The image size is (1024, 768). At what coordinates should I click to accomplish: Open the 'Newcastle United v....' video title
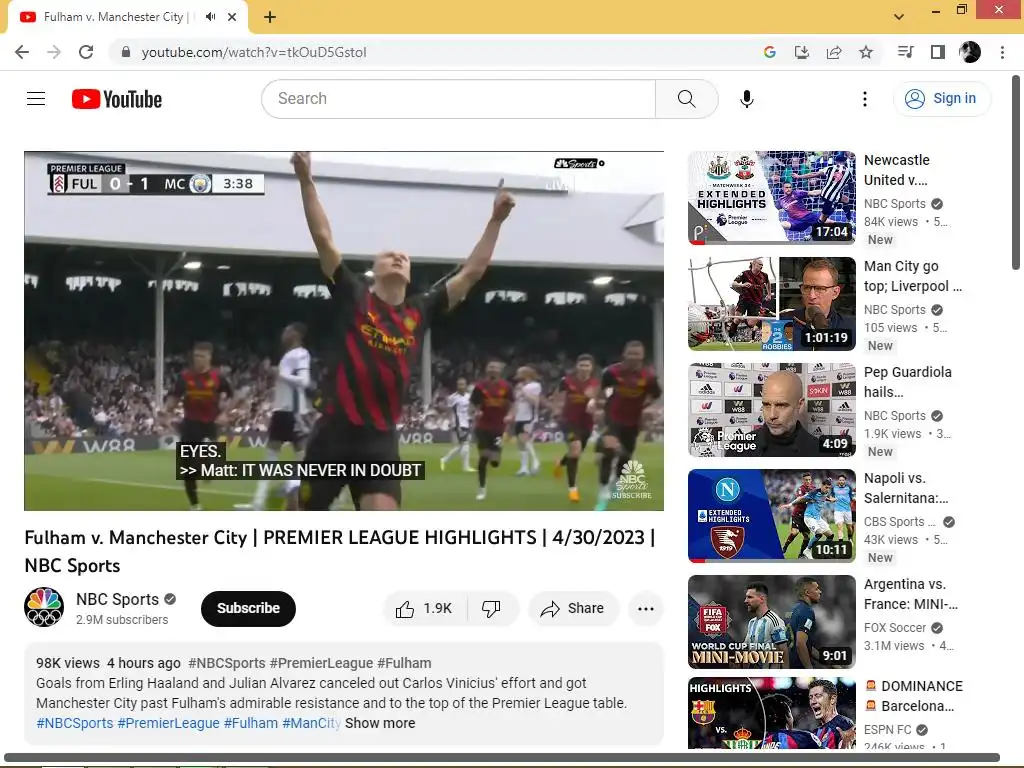[897, 170]
